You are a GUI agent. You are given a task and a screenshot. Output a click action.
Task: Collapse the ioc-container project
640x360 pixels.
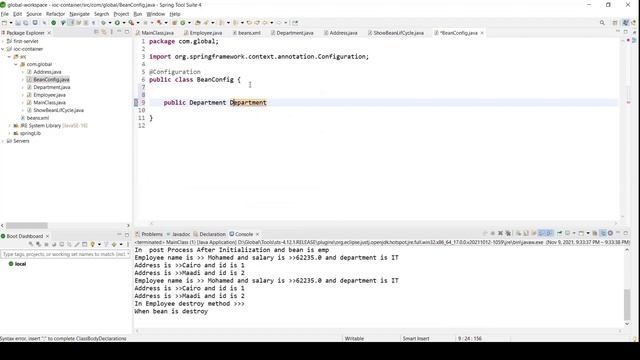click(3, 49)
